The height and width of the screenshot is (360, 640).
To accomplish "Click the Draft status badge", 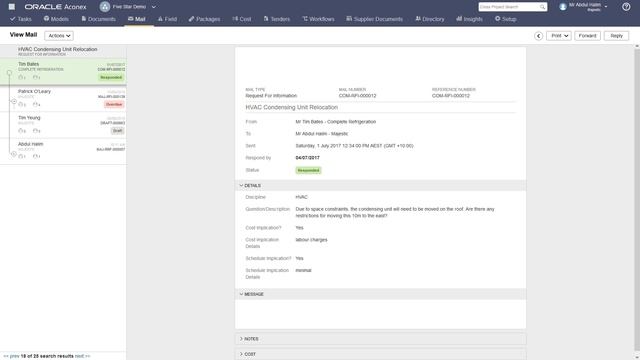I will (118, 131).
